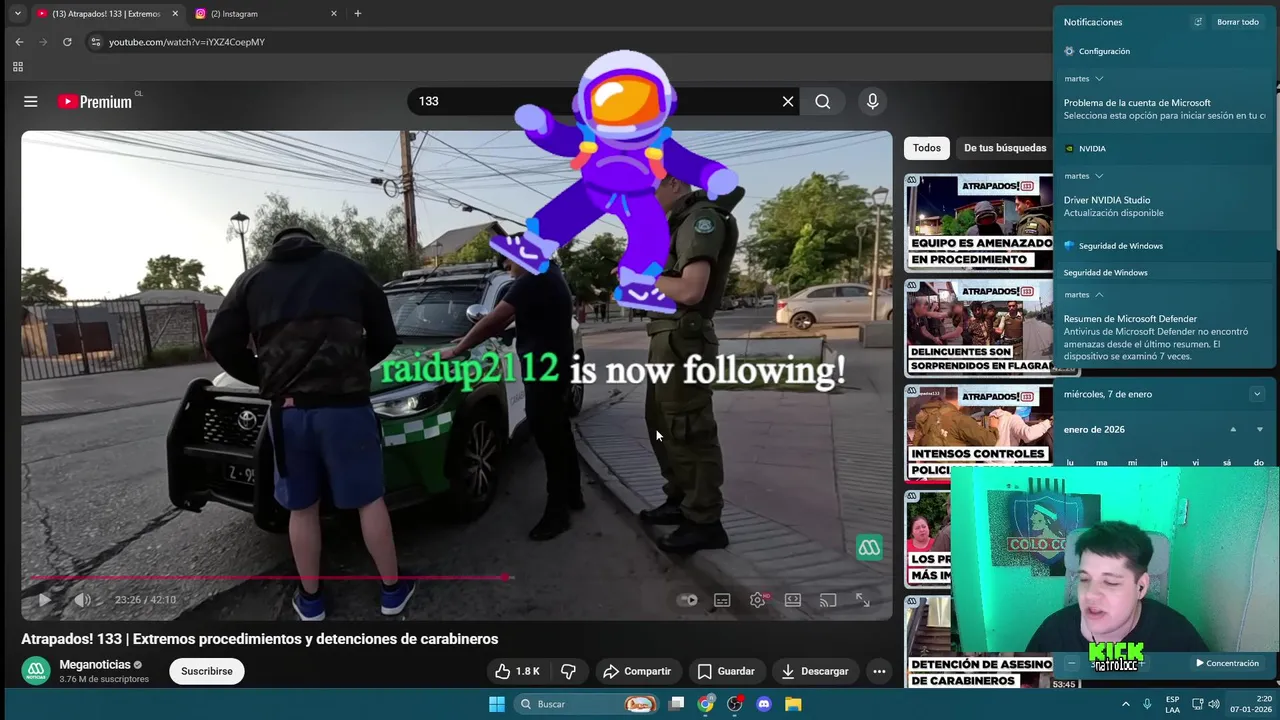Open Resumen de Microsoft Defender notification
1280x720 pixels.
click(x=1164, y=337)
